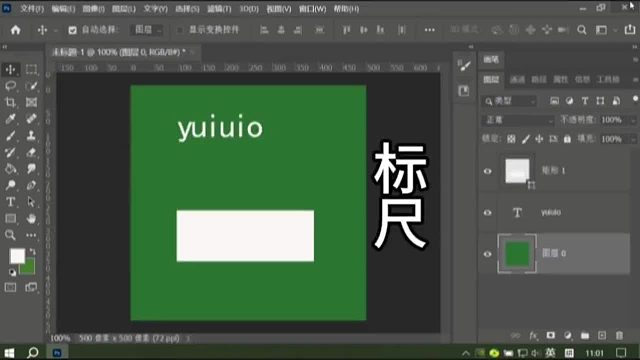Screen dimensions: 640x360
Task: Select the Pen tool
Action: coord(31,185)
